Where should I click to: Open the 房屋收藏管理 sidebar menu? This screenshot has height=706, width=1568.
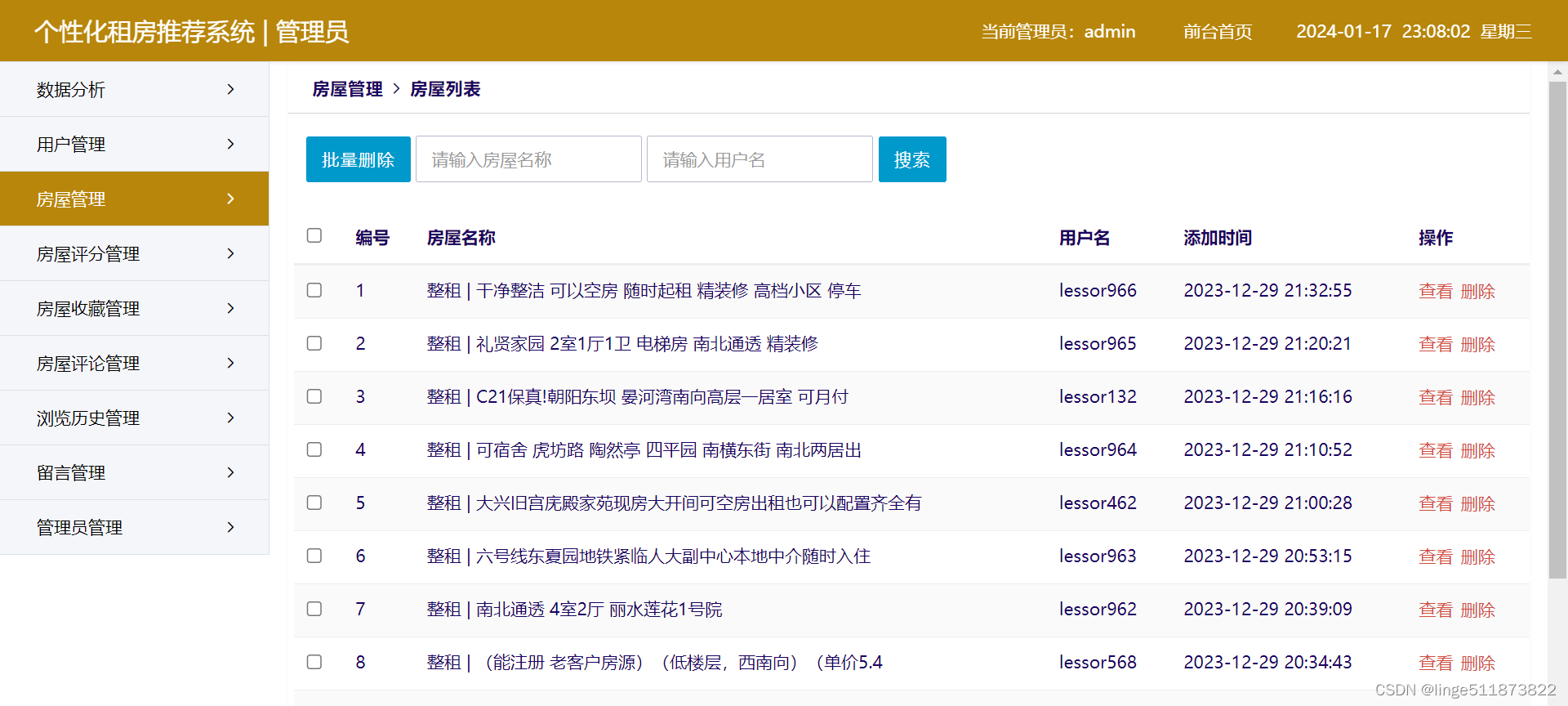click(134, 308)
